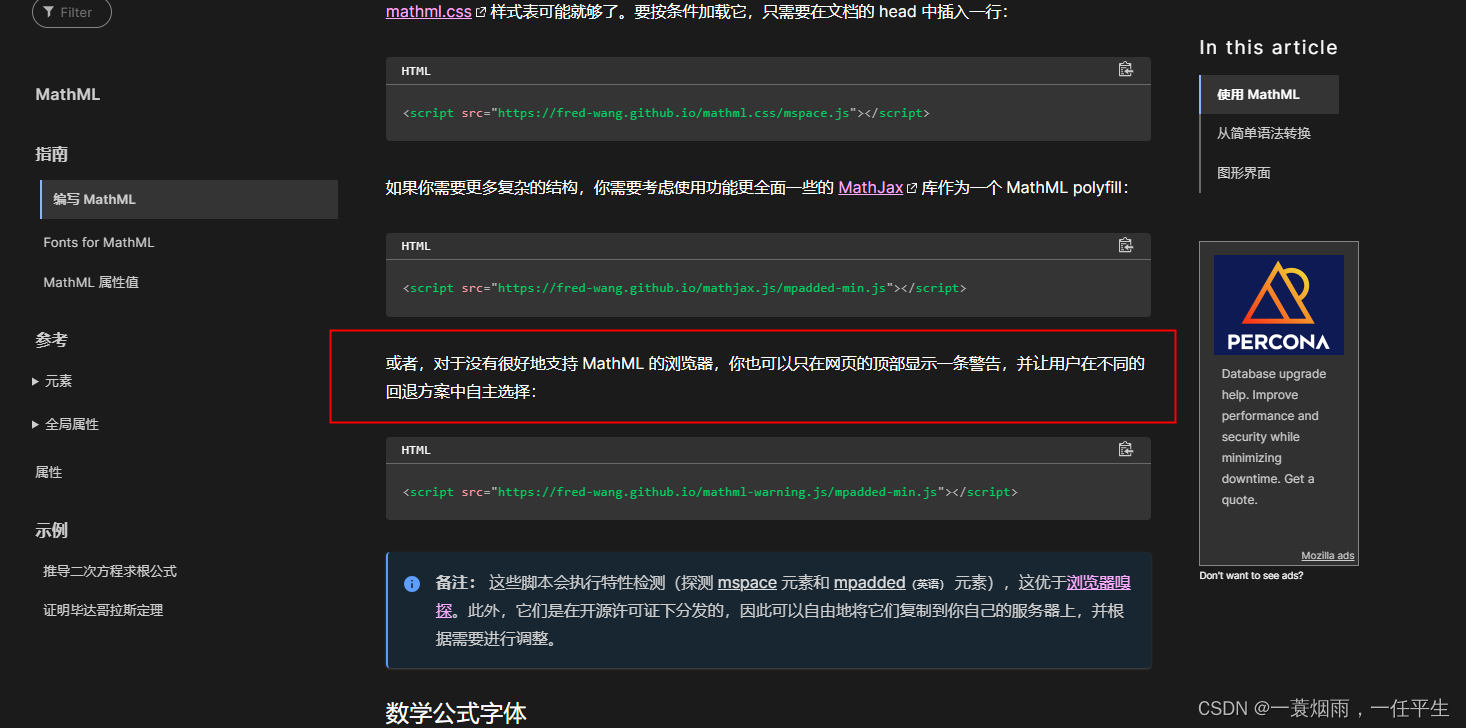
Task: Open 证明毕达哥拉斯定理 example
Action: tap(103, 610)
